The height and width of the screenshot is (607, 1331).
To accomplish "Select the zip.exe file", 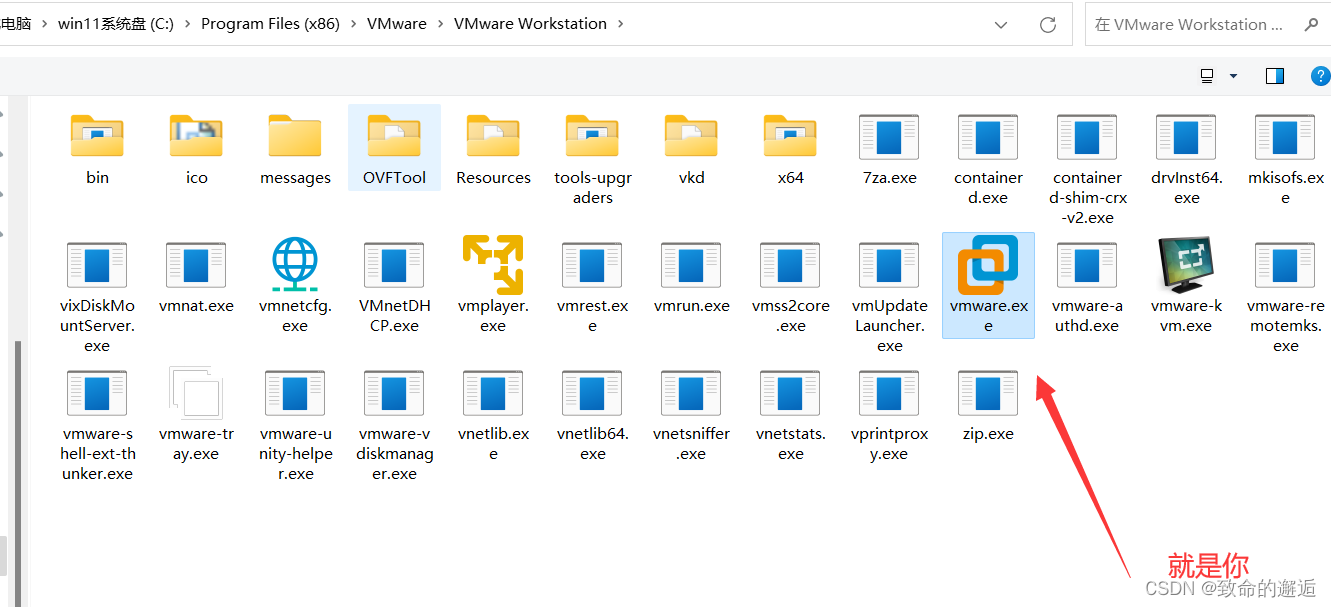I will 988,404.
